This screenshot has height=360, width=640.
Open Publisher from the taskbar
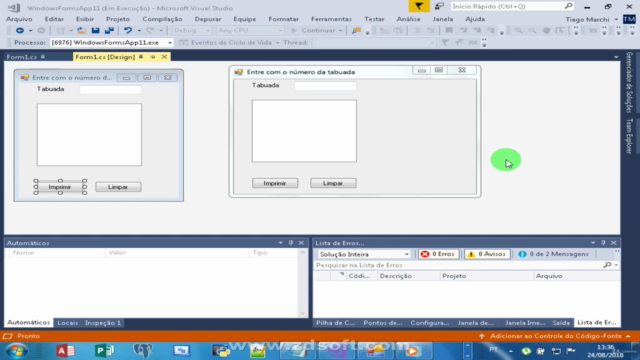click(104, 351)
